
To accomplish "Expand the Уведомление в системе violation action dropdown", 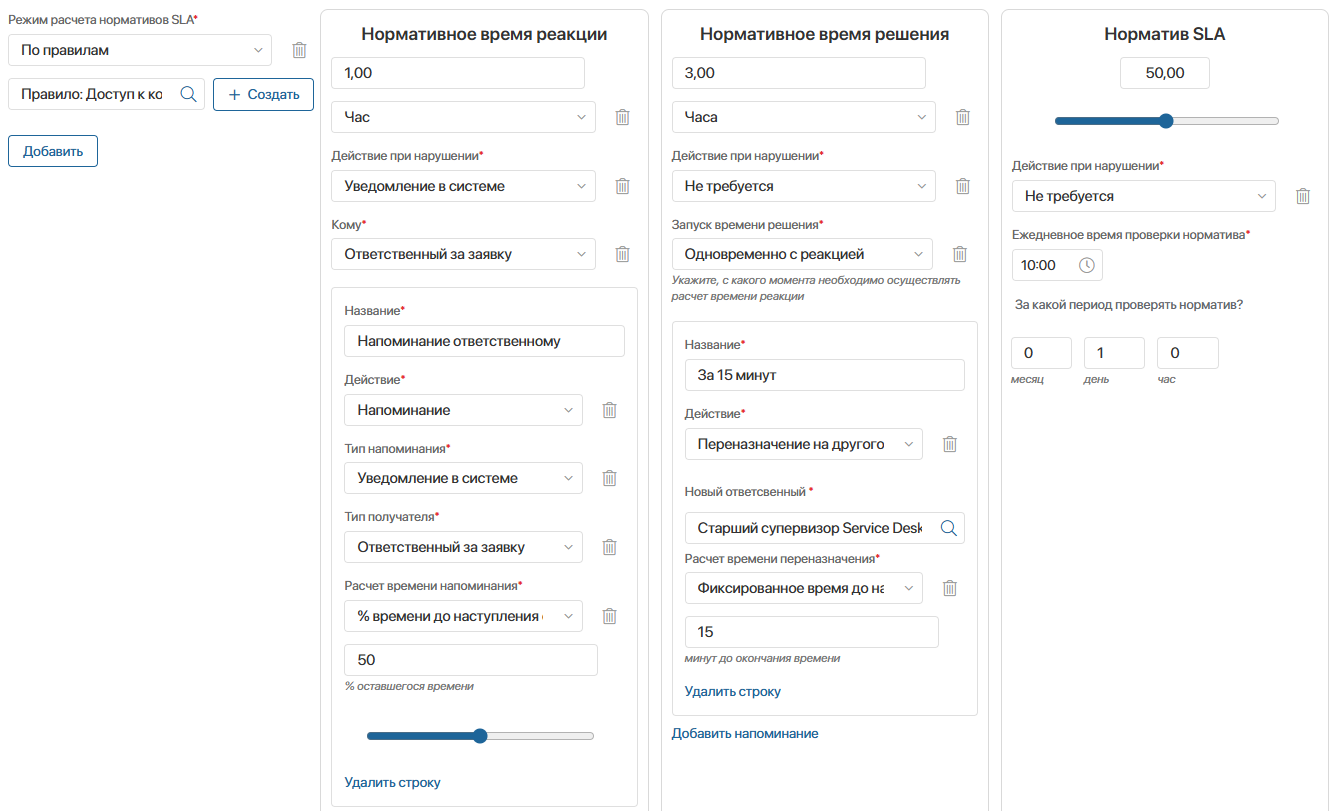I will 463,186.
